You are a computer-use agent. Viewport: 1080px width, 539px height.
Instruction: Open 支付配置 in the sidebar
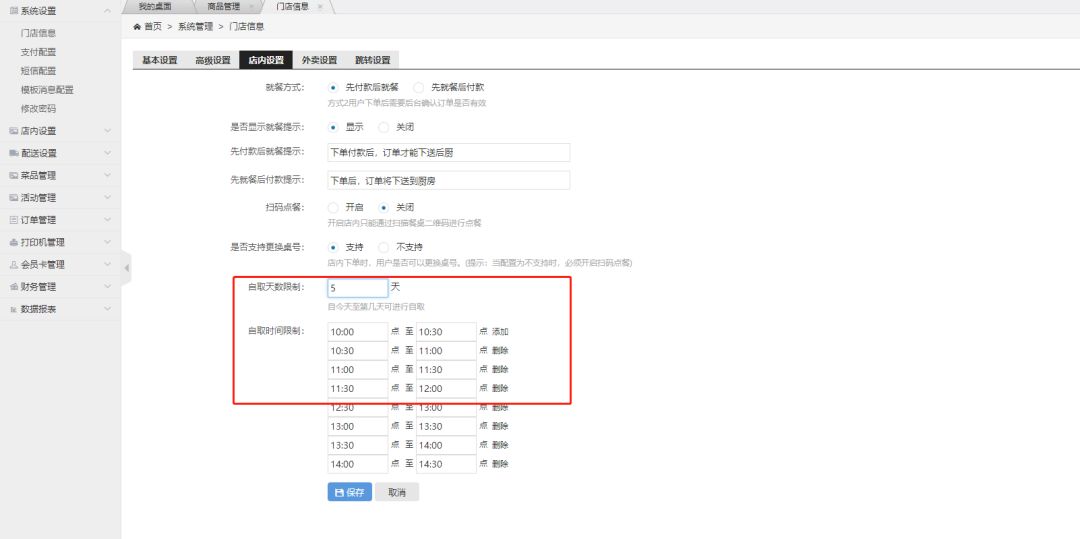pyautogui.click(x=39, y=52)
